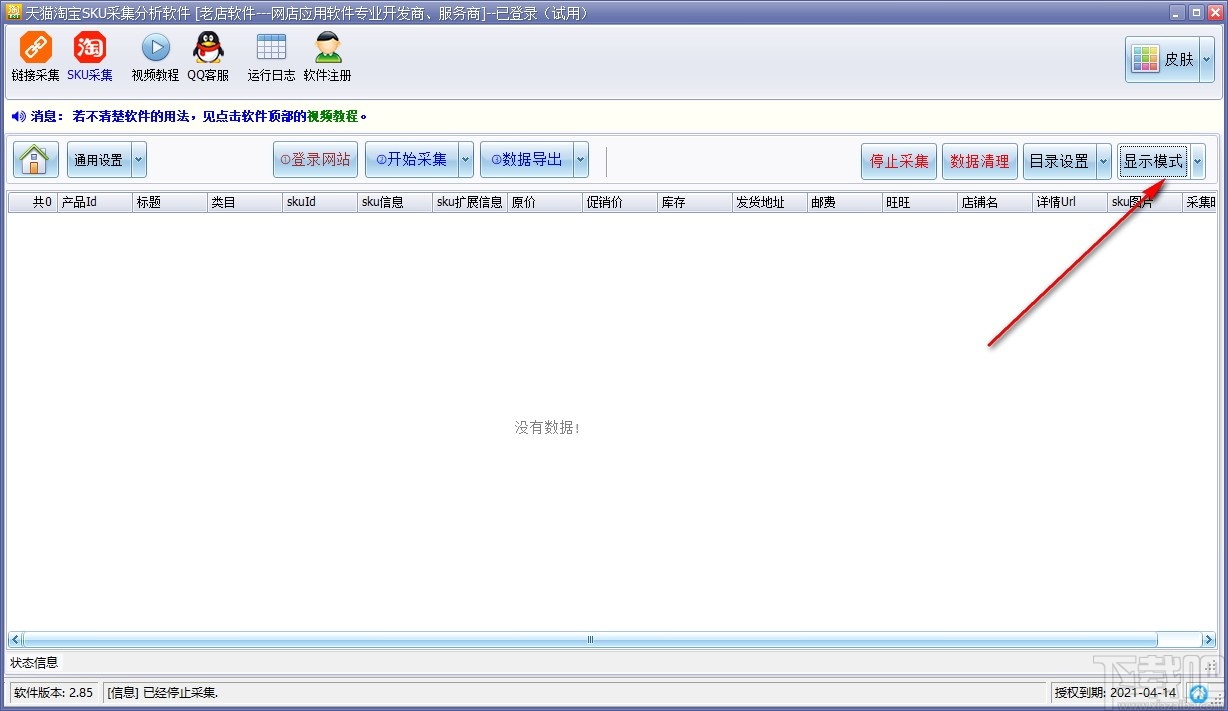Image resolution: width=1228 pixels, height=711 pixels.
Task: Expand the 显示模式 dropdown arrow
Action: pos(1198,161)
